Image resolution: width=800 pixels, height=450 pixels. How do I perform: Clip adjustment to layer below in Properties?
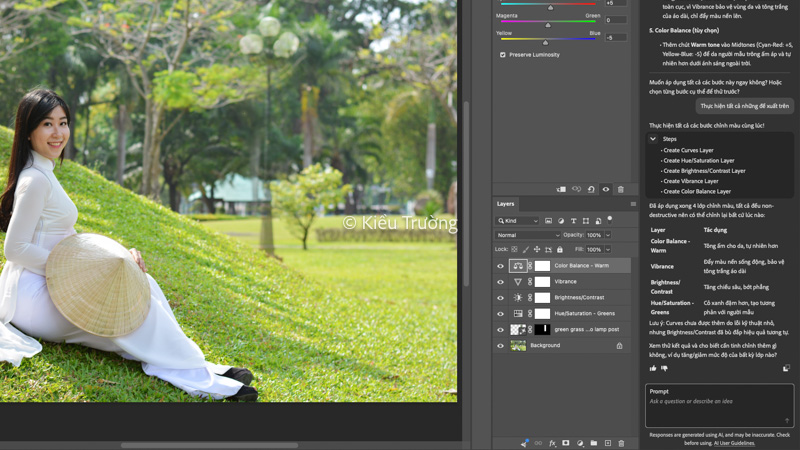click(561, 189)
